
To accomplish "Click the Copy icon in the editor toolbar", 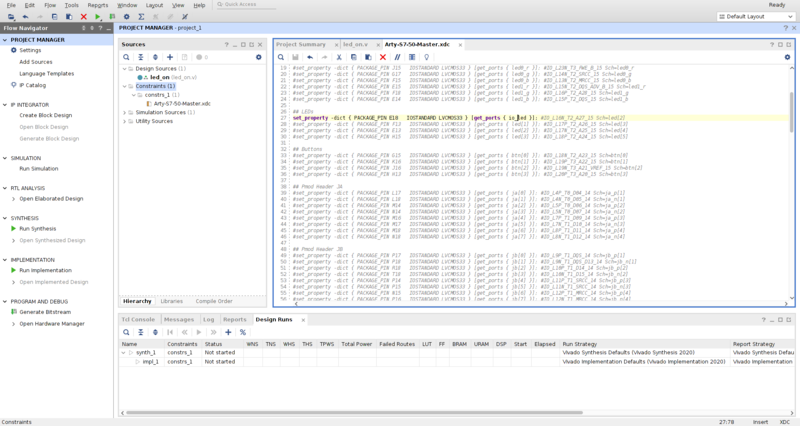I will [354, 57].
